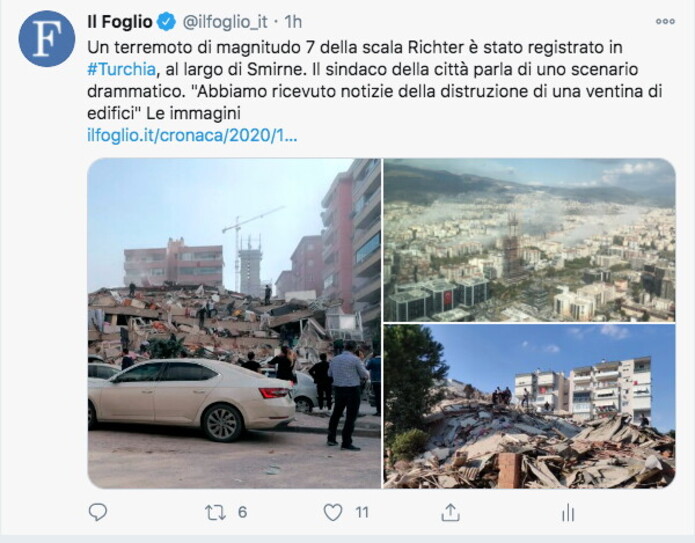Click the retweet count 6
Screen dimensions: 695x543
tap(242, 512)
